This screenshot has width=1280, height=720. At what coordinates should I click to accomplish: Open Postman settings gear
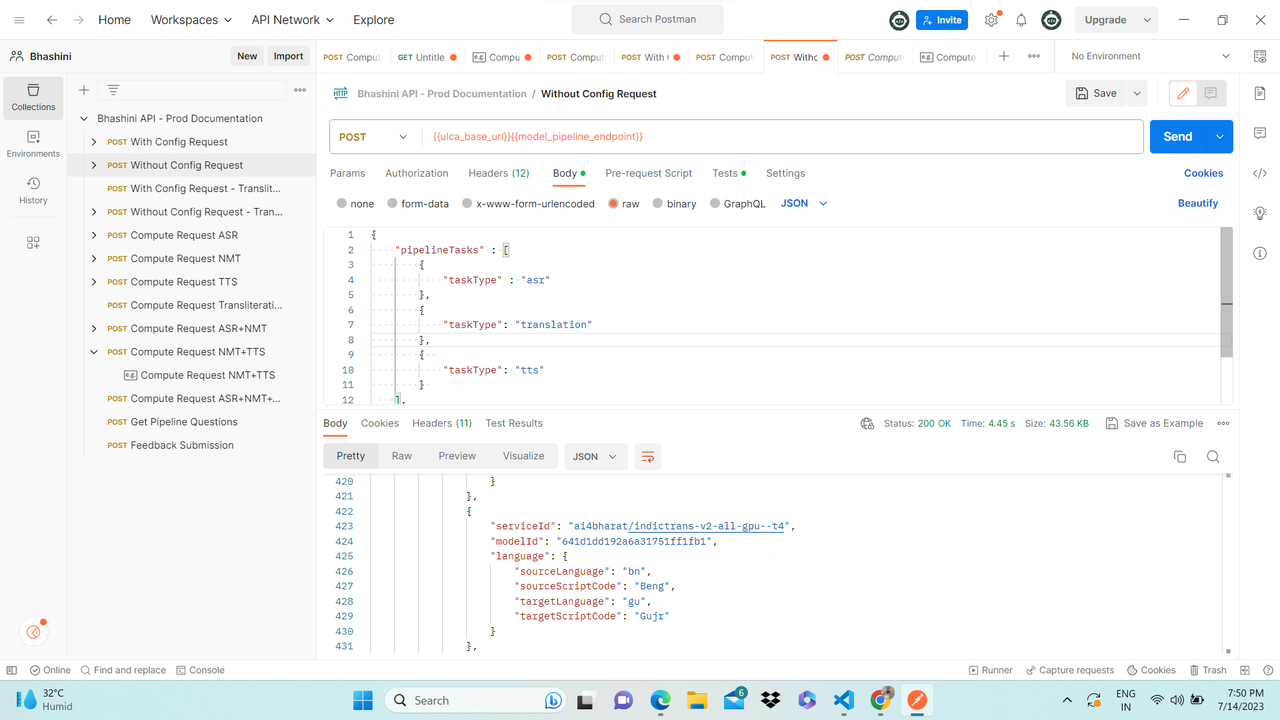pos(991,20)
